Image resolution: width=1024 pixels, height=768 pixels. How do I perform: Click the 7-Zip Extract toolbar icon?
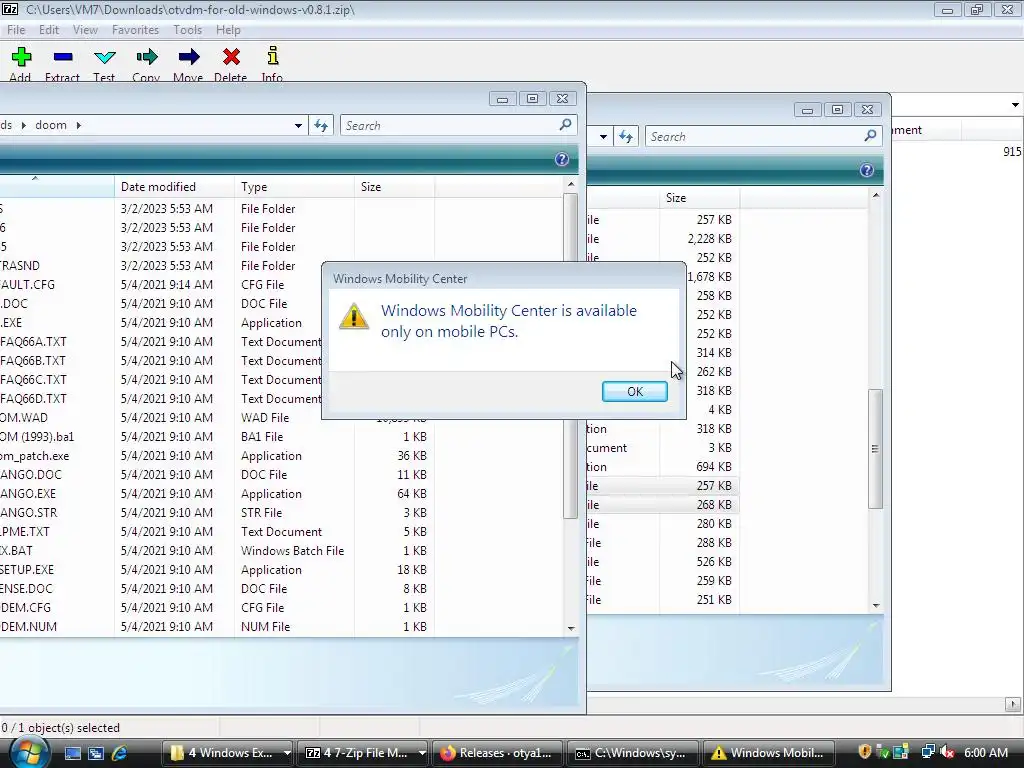coord(63,57)
